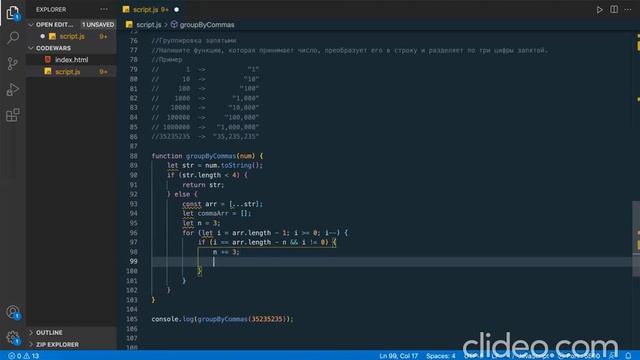This screenshot has width=640, height=360.
Task: Open editor More Actions ellipsis menu
Action: 628,9
